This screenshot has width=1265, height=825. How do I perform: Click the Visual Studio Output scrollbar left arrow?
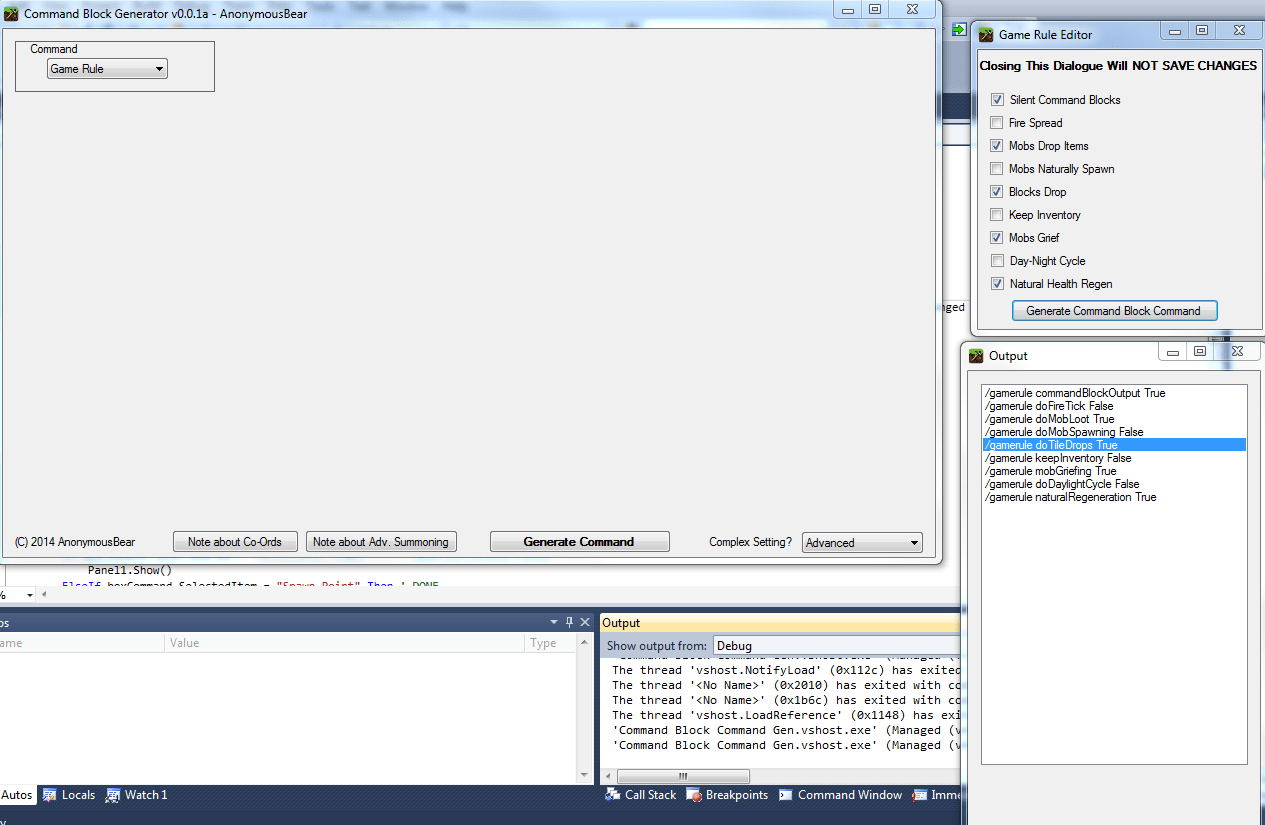click(608, 776)
